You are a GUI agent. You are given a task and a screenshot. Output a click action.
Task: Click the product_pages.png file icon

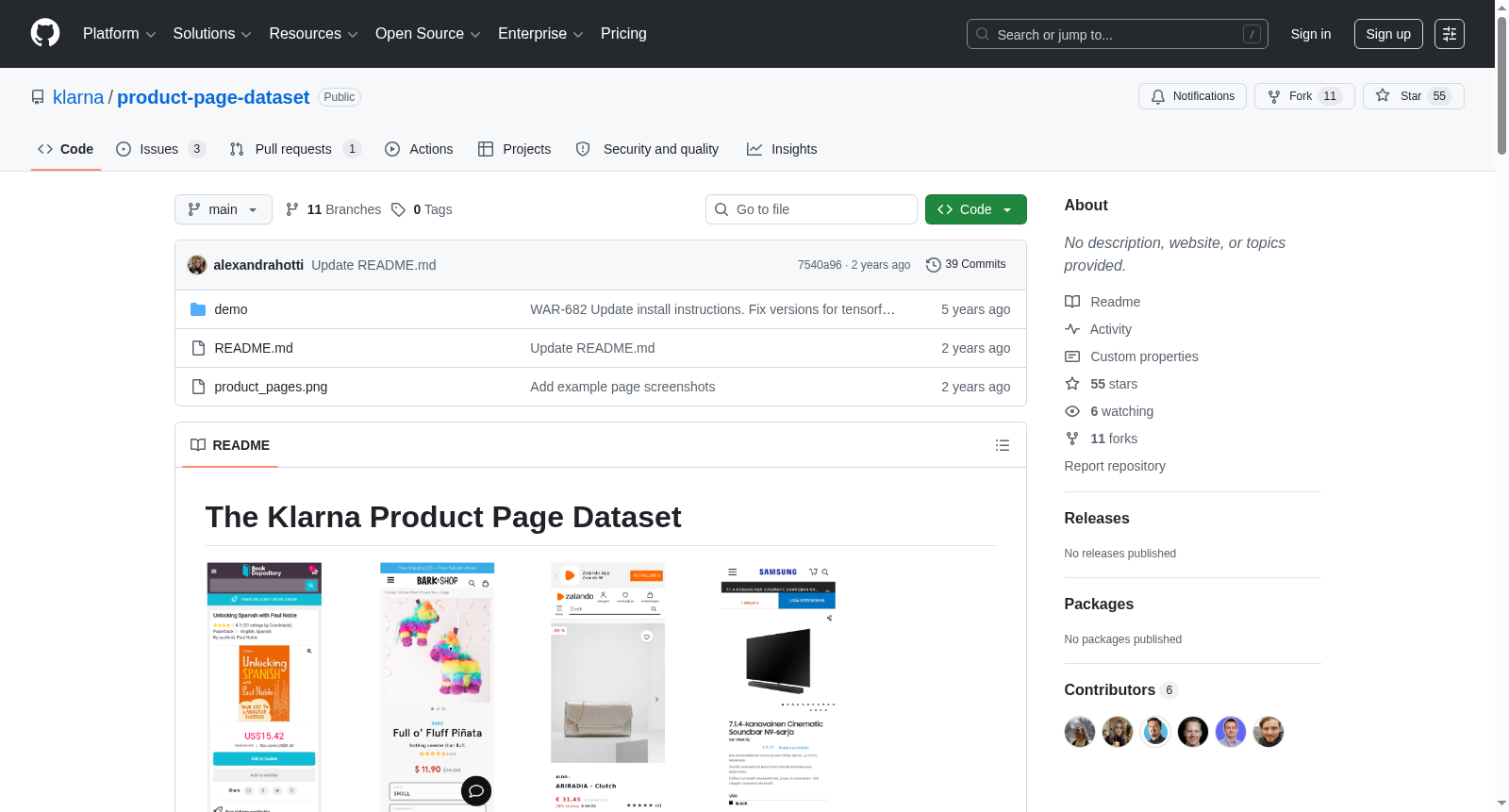point(198,387)
